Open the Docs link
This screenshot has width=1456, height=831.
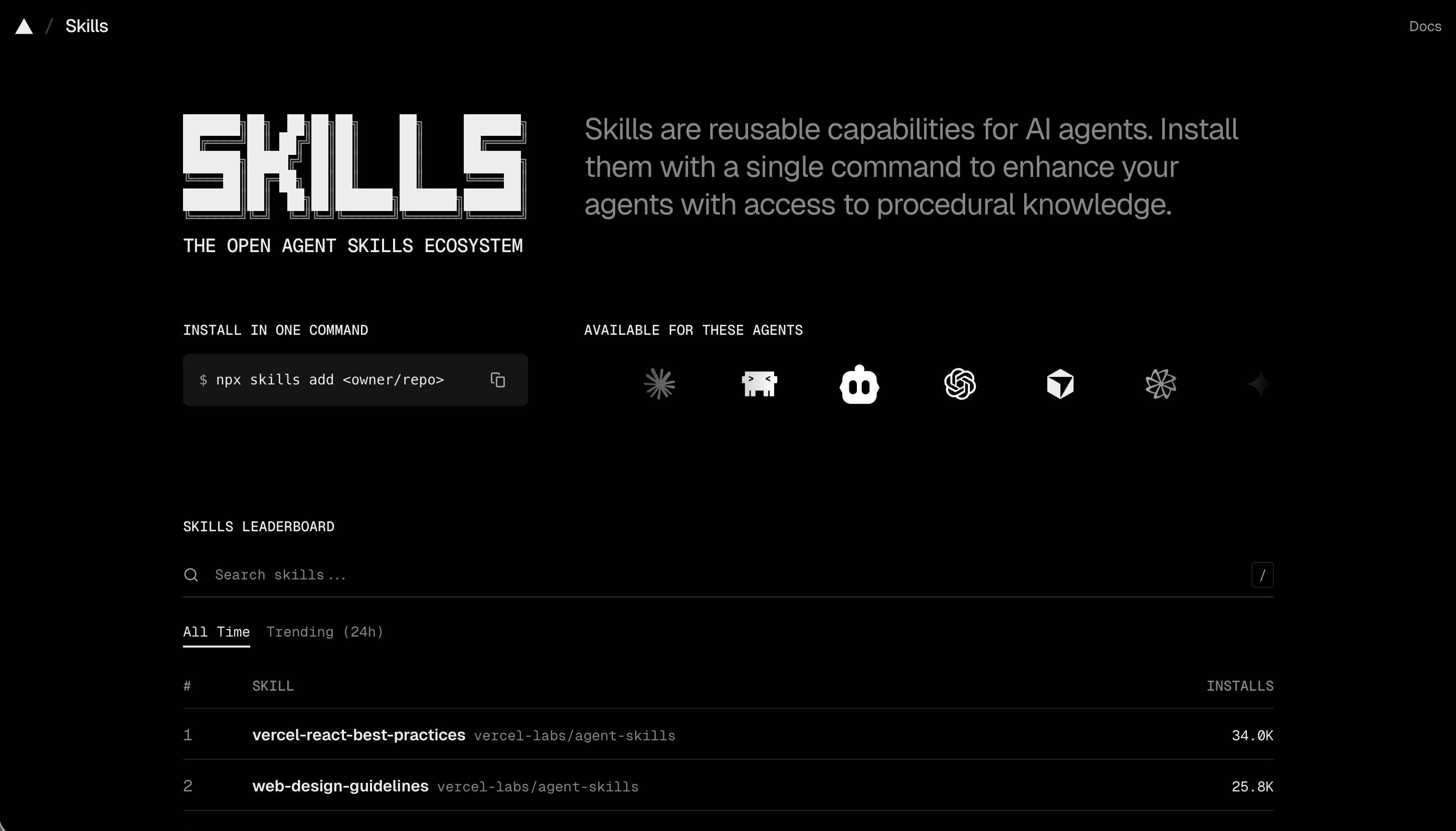pos(1424,26)
